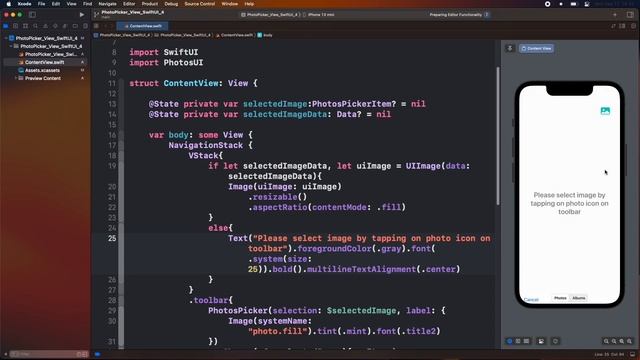This screenshot has width=640, height=360.
Task: Open the Editor menu
Action: [x=129, y=4]
